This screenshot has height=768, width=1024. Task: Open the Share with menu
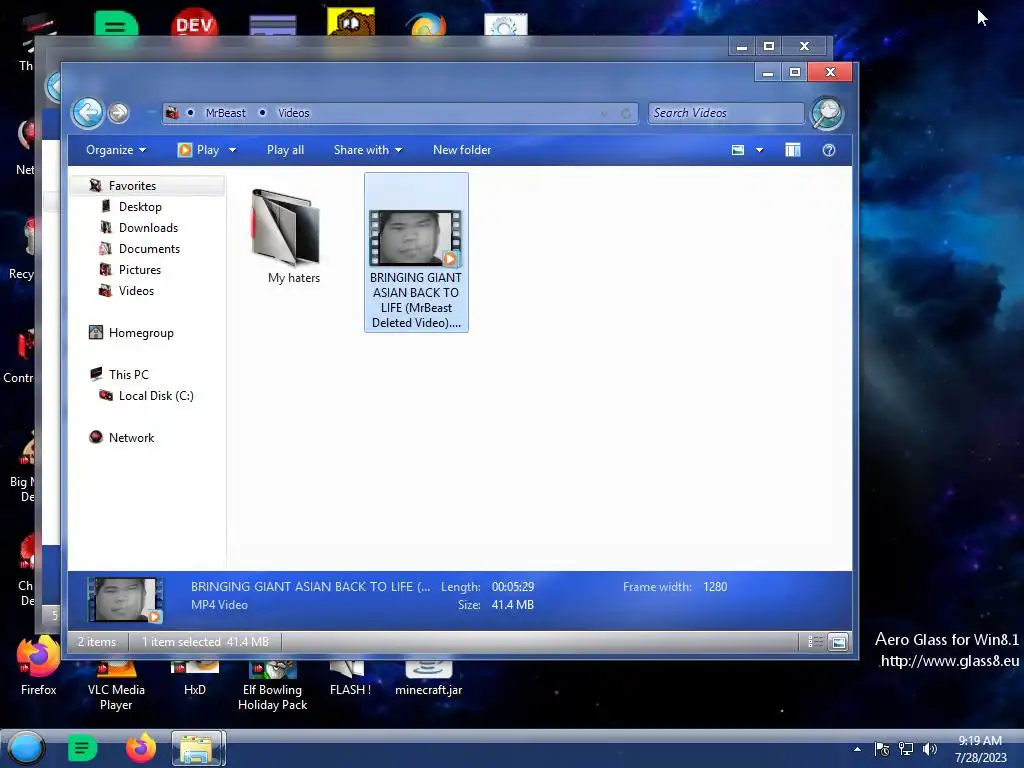tap(368, 150)
